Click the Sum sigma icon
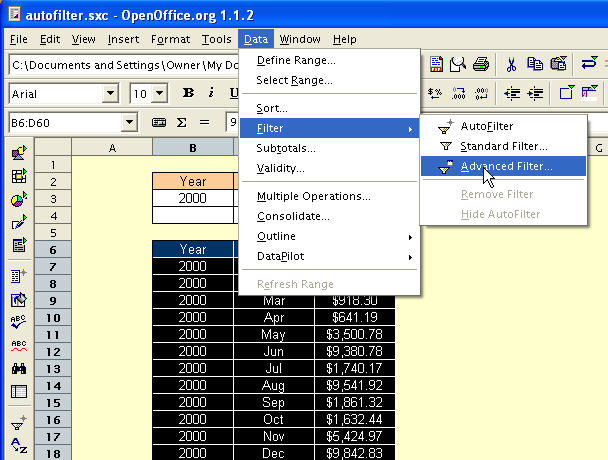The image size is (608, 460). click(x=181, y=123)
